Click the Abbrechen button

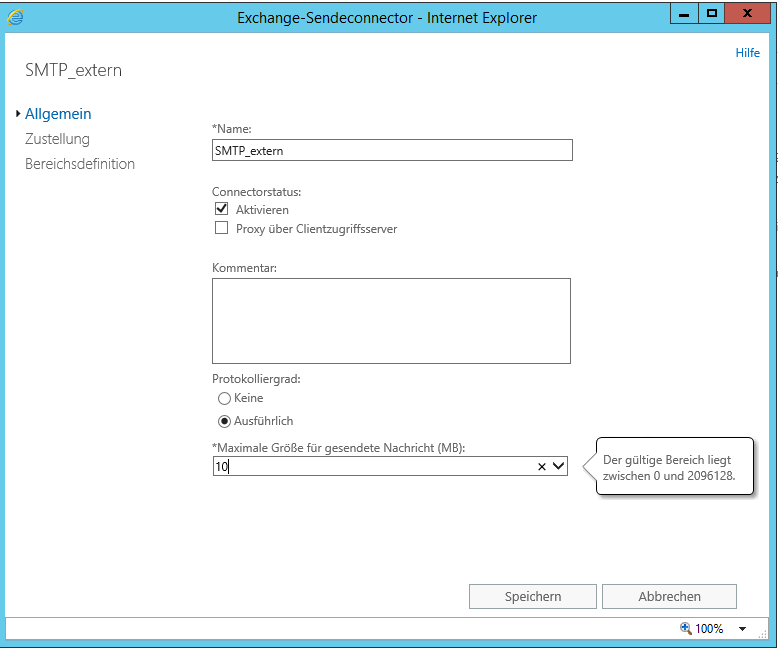[x=669, y=596]
